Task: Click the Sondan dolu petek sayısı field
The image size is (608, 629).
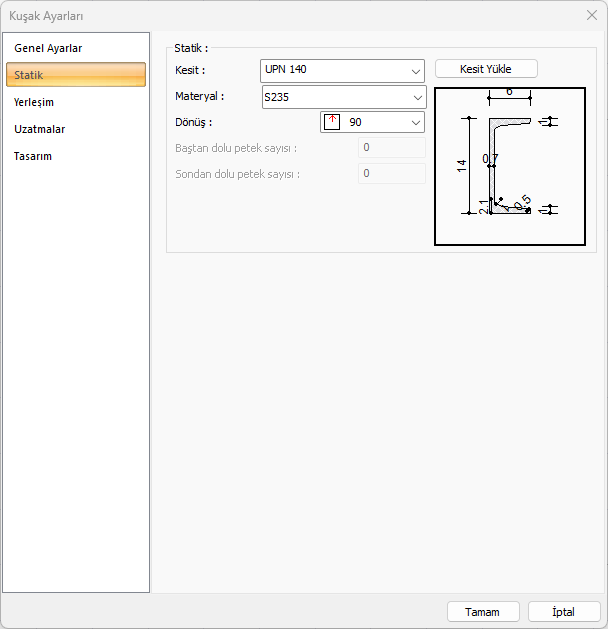Action: (x=391, y=173)
